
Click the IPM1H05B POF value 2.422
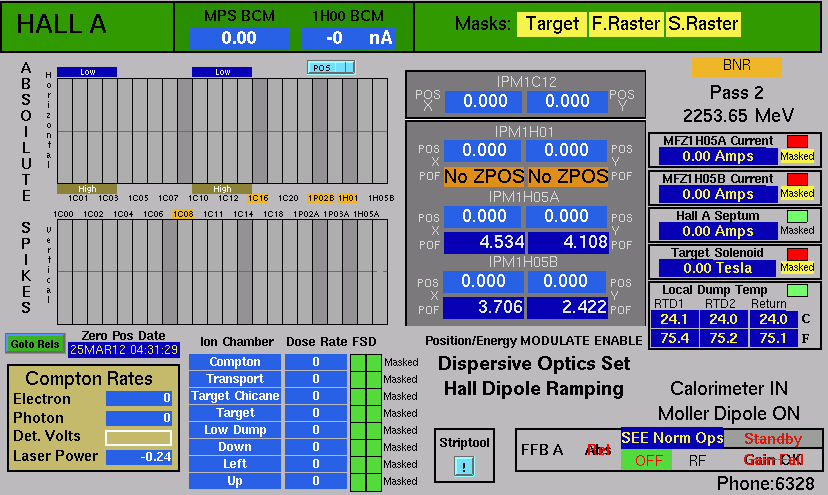coord(567,307)
